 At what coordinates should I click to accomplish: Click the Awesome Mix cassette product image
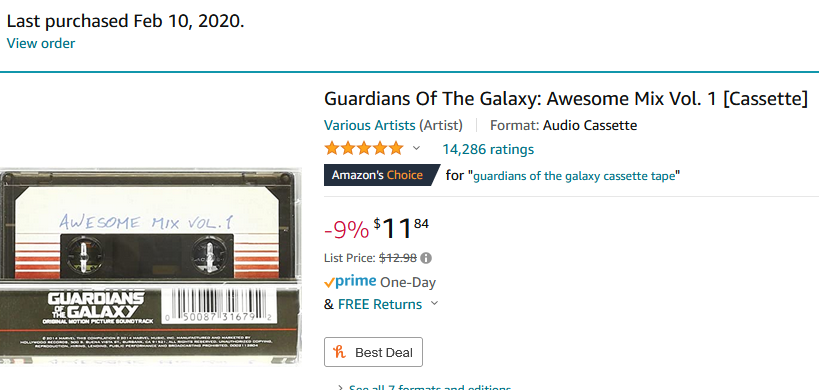(x=151, y=267)
